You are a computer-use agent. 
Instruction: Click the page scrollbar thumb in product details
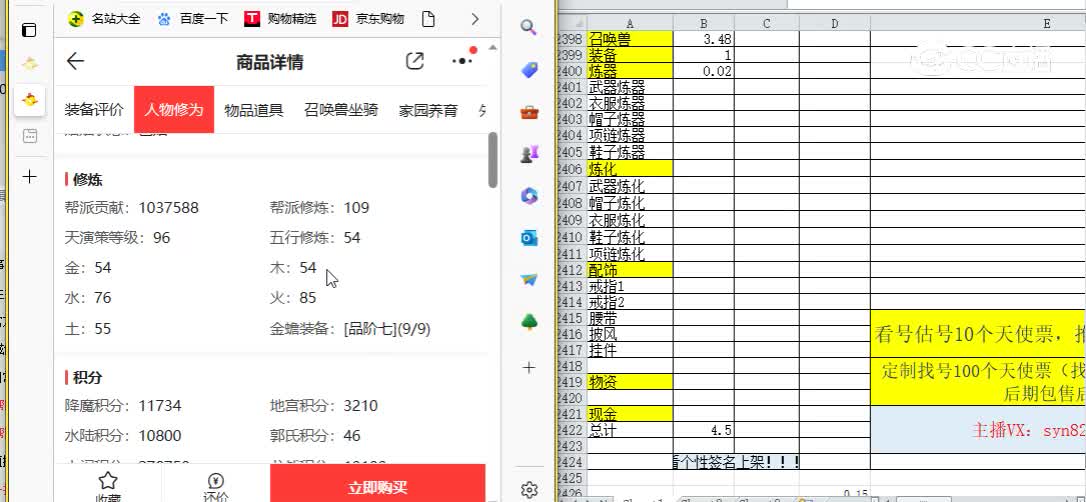click(x=492, y=160)
